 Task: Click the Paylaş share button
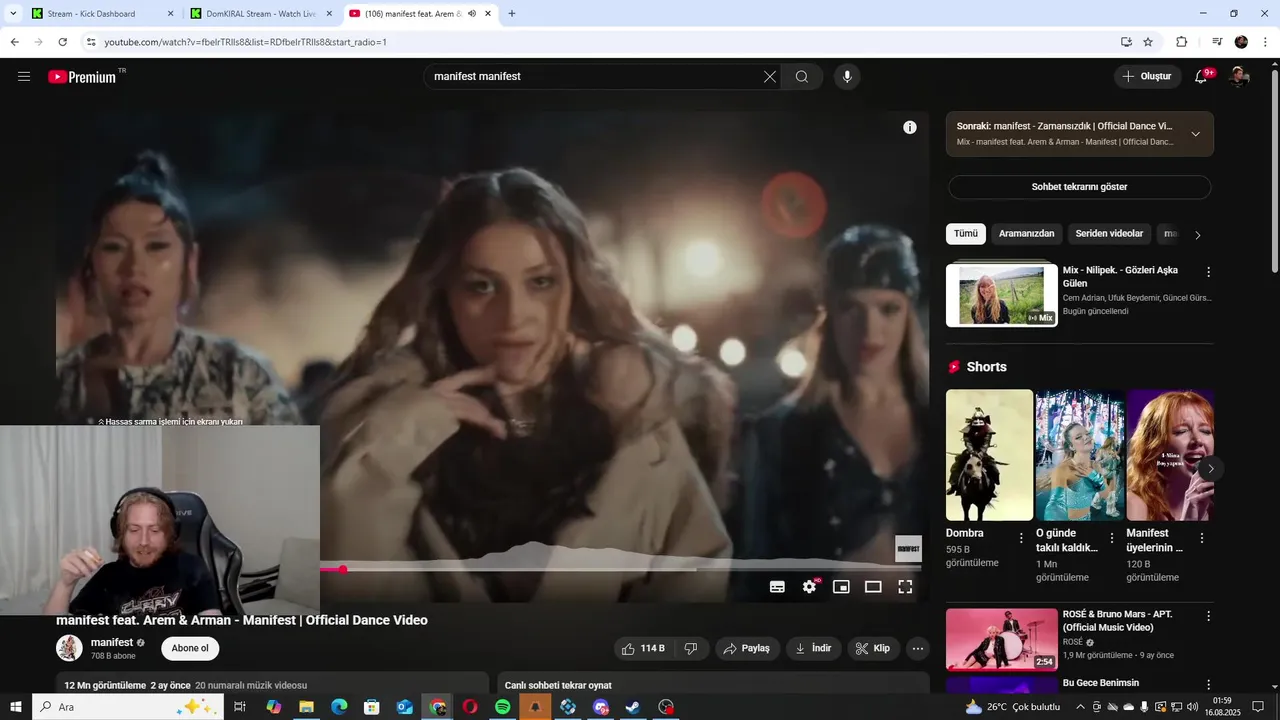tap(746, 648)
